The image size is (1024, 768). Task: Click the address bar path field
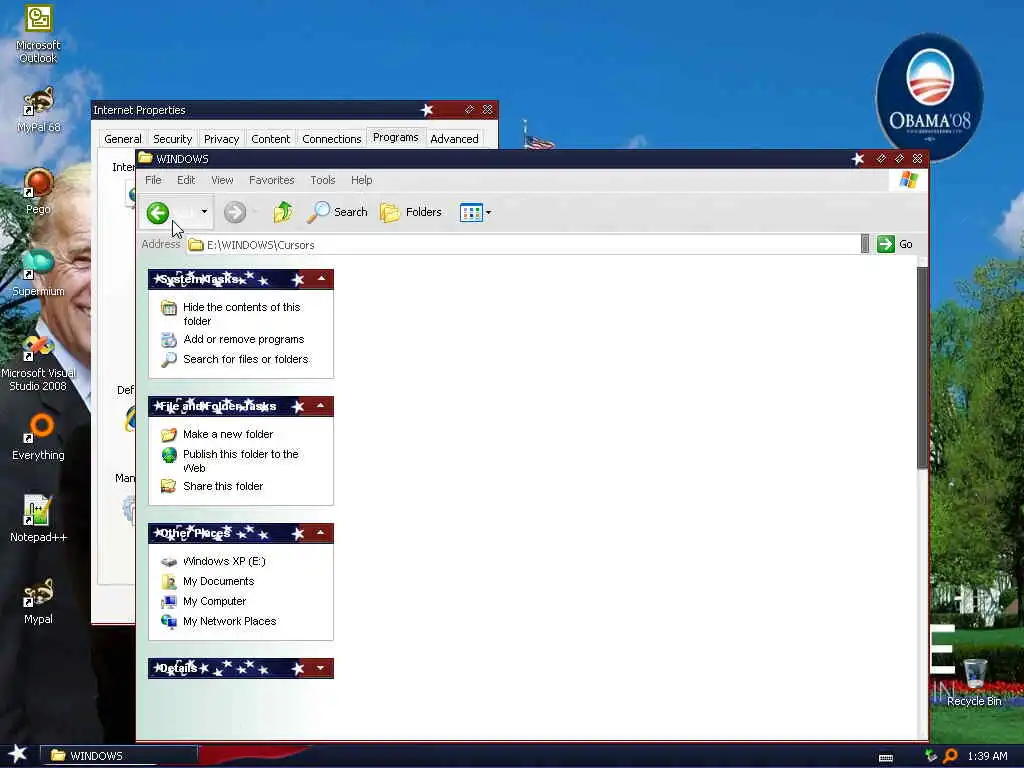pos(524,245)
